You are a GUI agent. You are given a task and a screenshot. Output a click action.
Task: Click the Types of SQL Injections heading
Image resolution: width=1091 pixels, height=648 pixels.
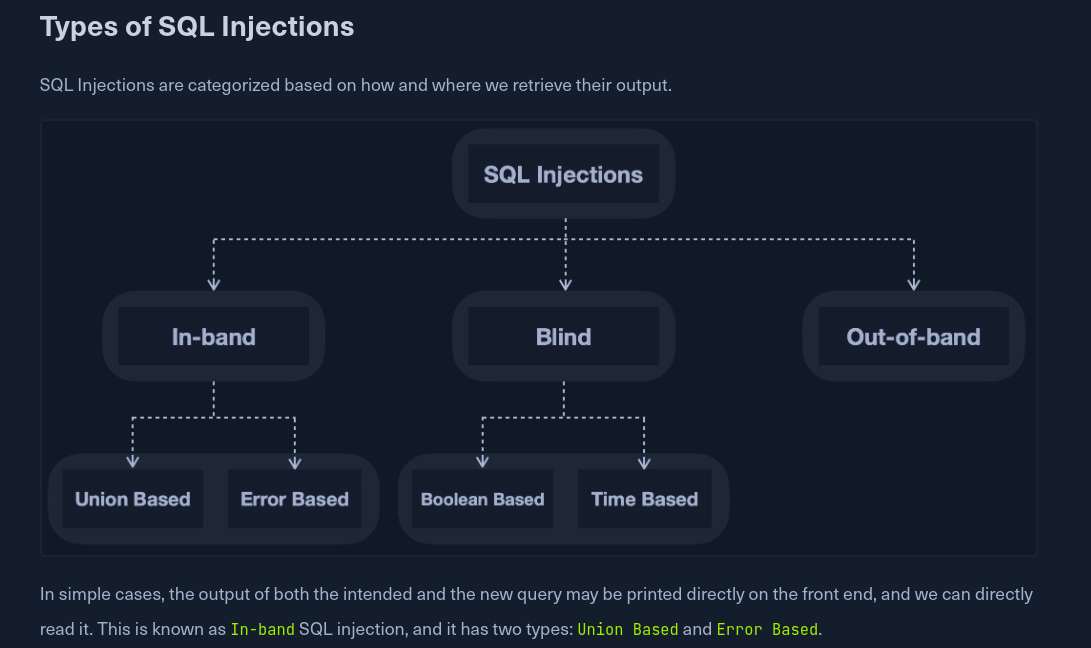[x=197, y=26]
